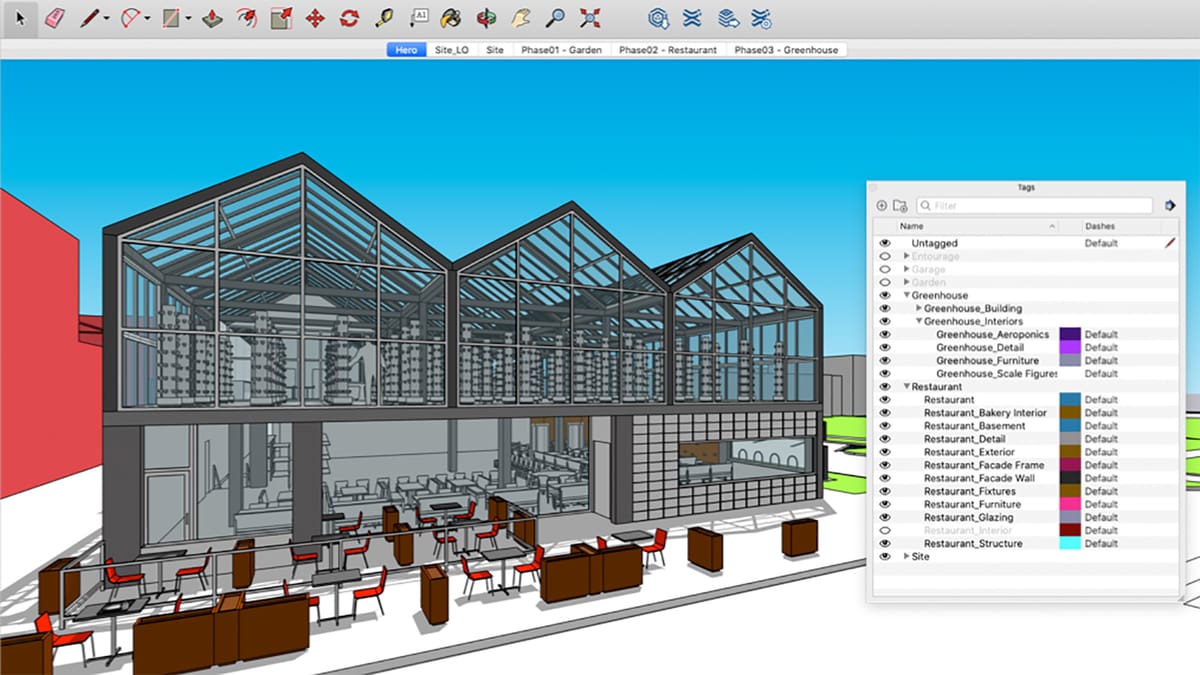Pick the Tape Measure tool
Viewport: 1200px width, 675px height.
[x=383, y=18]
